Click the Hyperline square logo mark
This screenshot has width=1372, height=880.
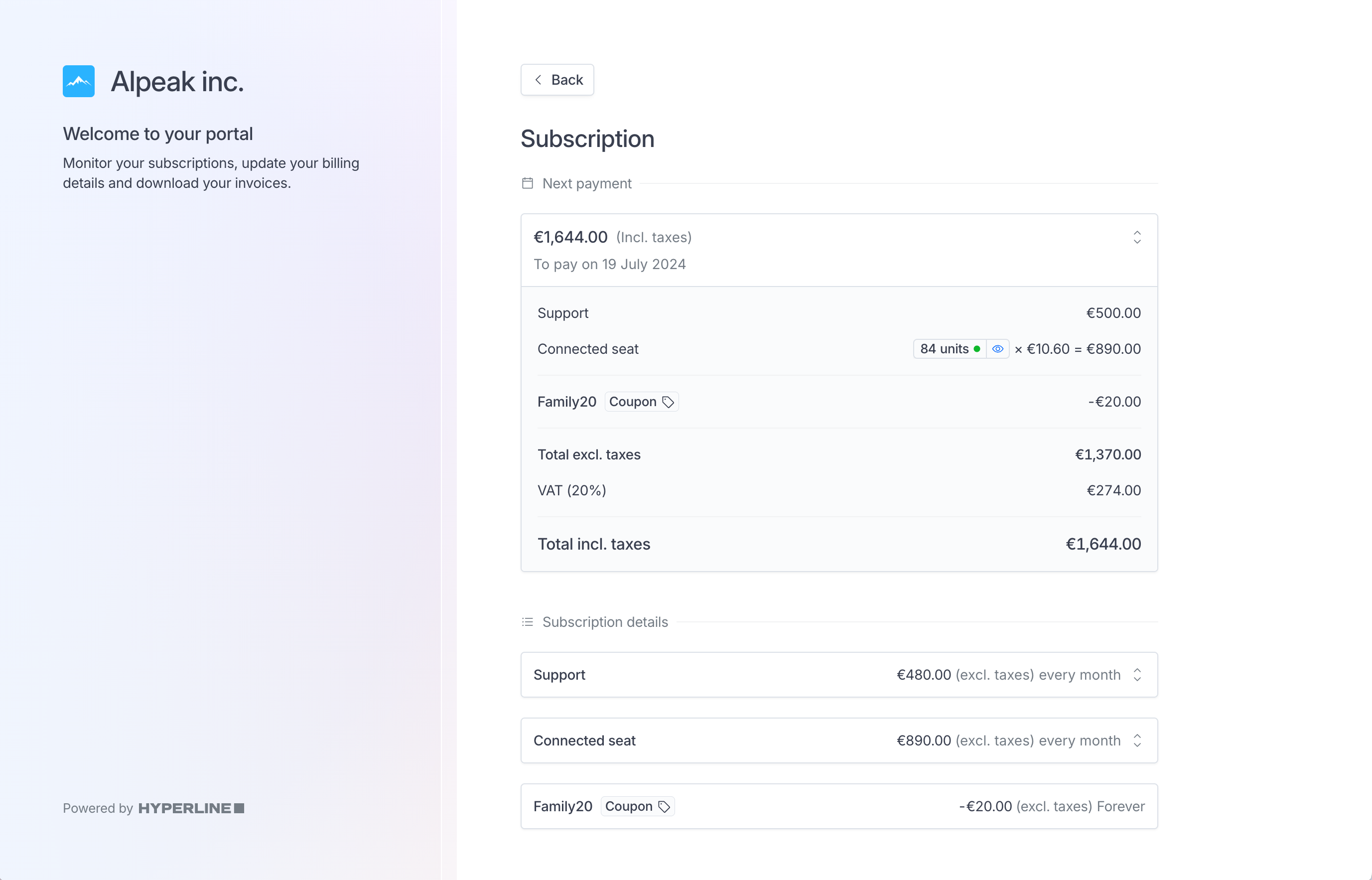(239, 808)
